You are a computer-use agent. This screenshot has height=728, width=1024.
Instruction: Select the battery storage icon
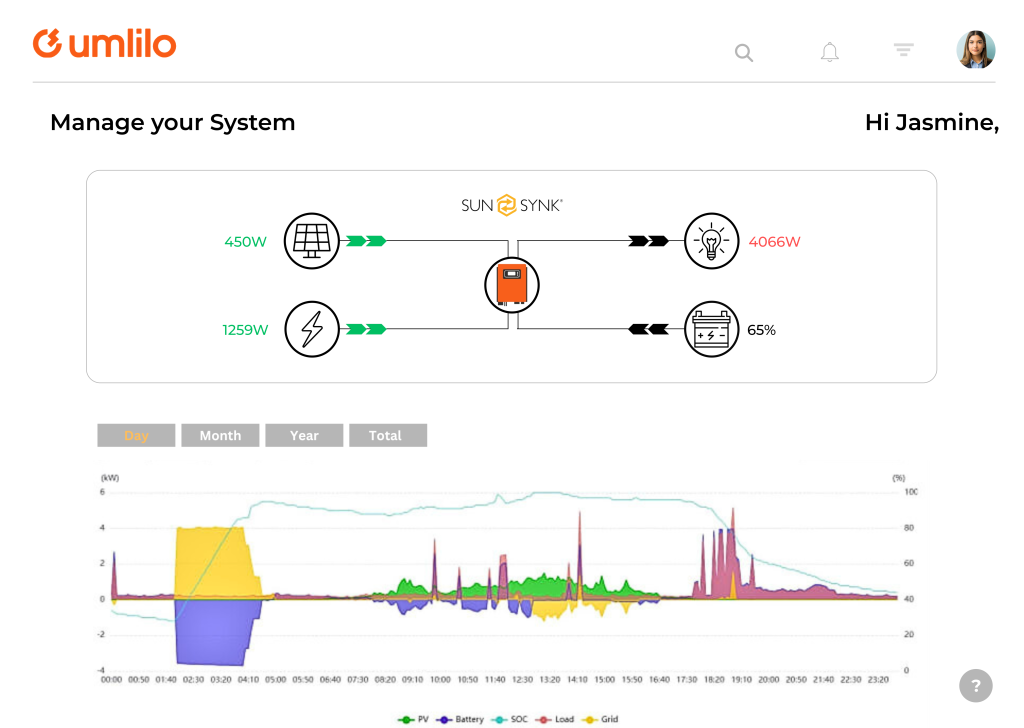[711, 329]
